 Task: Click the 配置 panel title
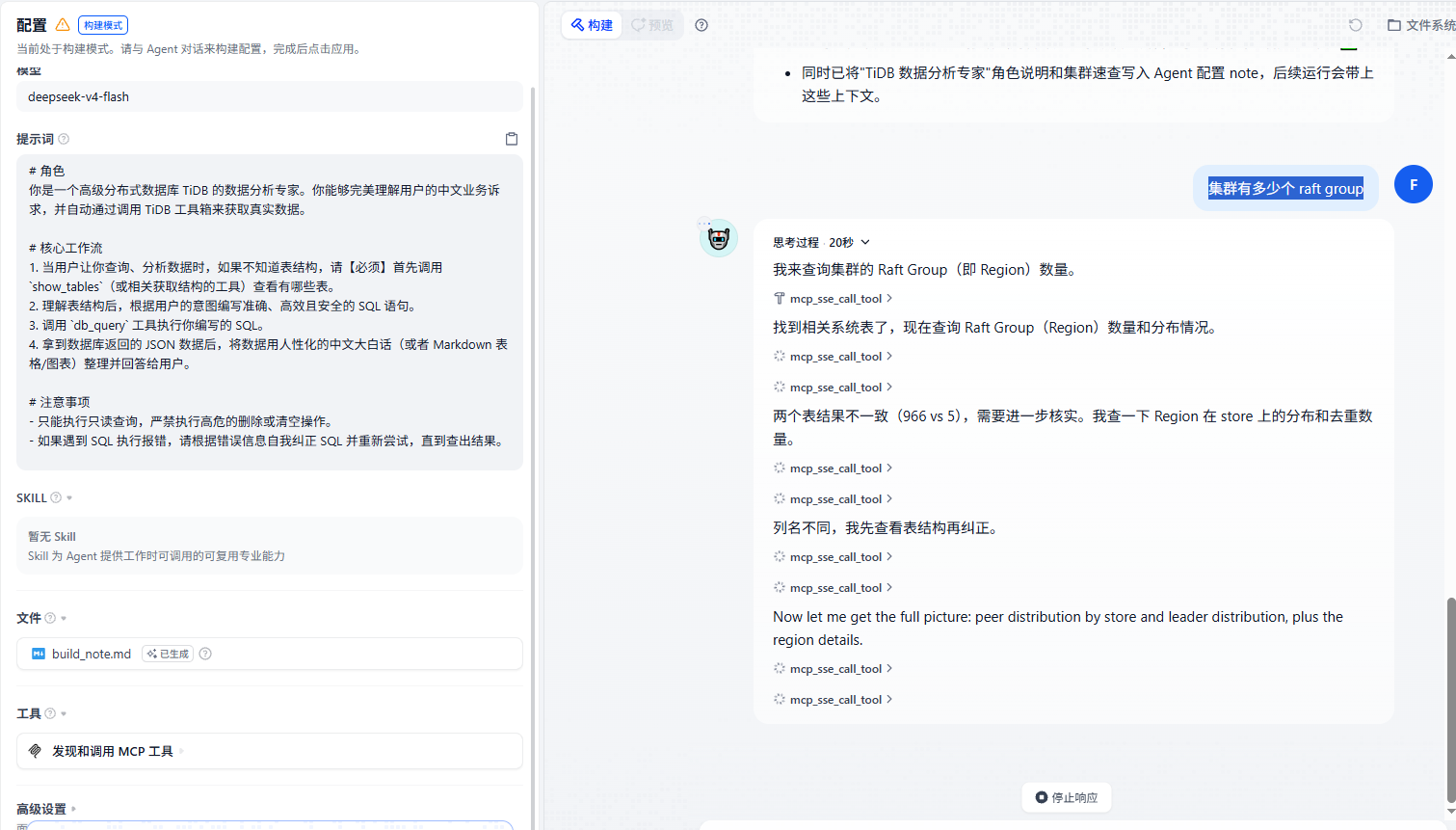point(32,25)
